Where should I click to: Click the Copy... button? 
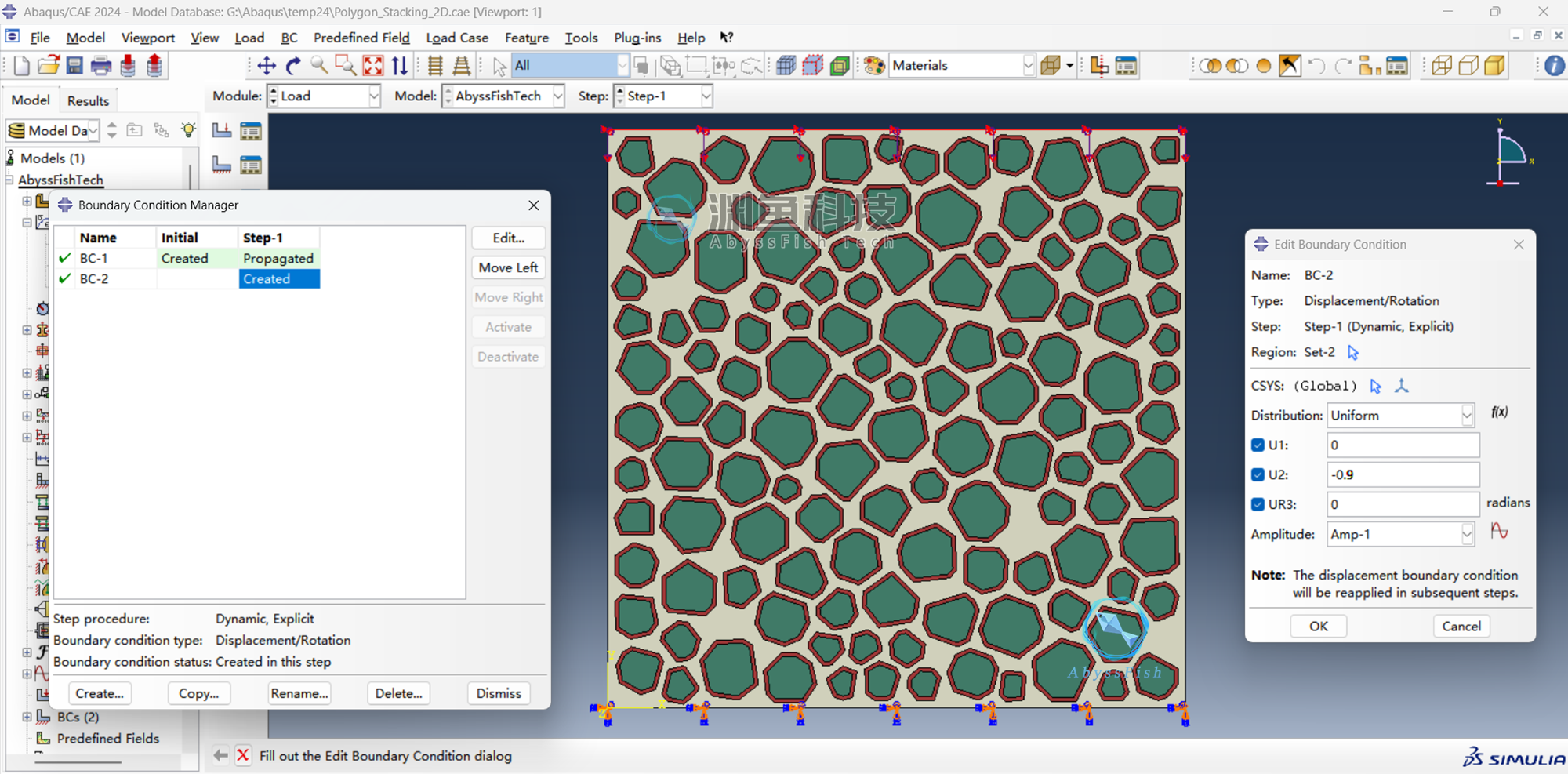click(199, 693)
